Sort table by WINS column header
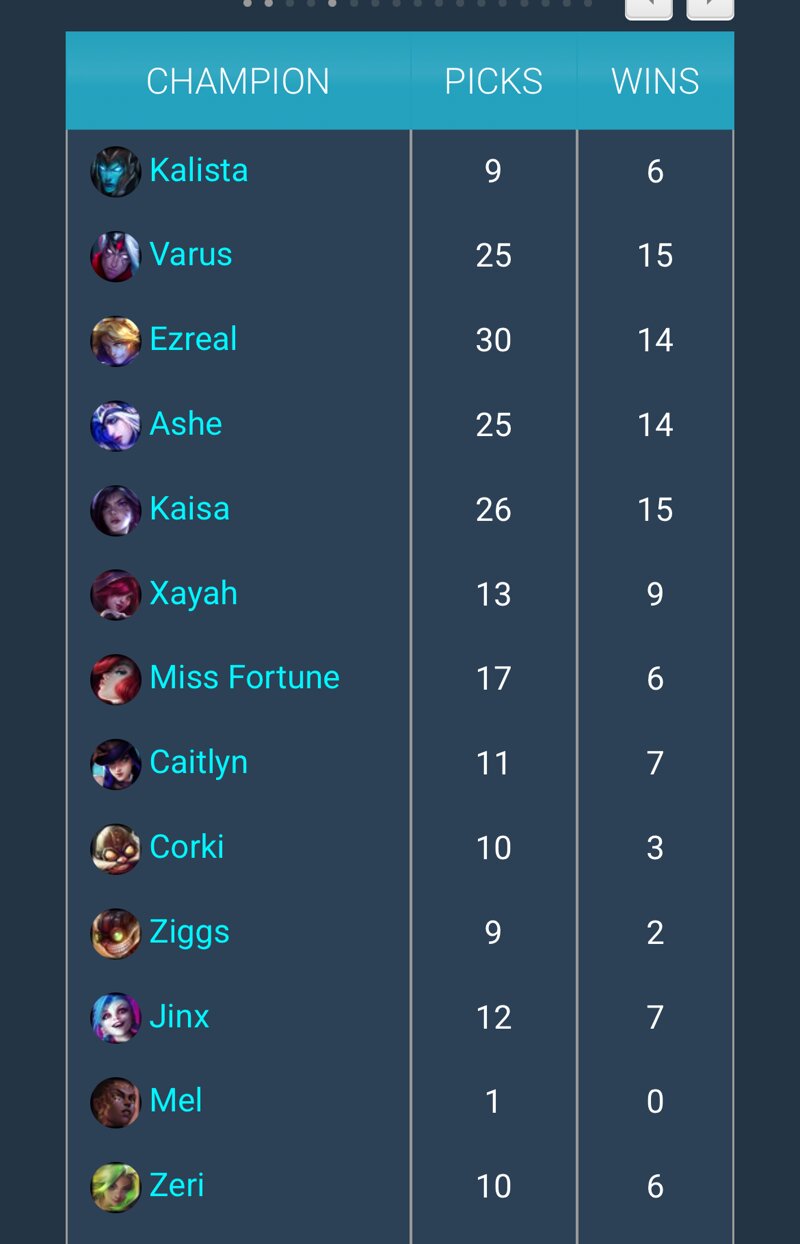Viewport: 800px width, 1244px height. click(x=655, y=81)
